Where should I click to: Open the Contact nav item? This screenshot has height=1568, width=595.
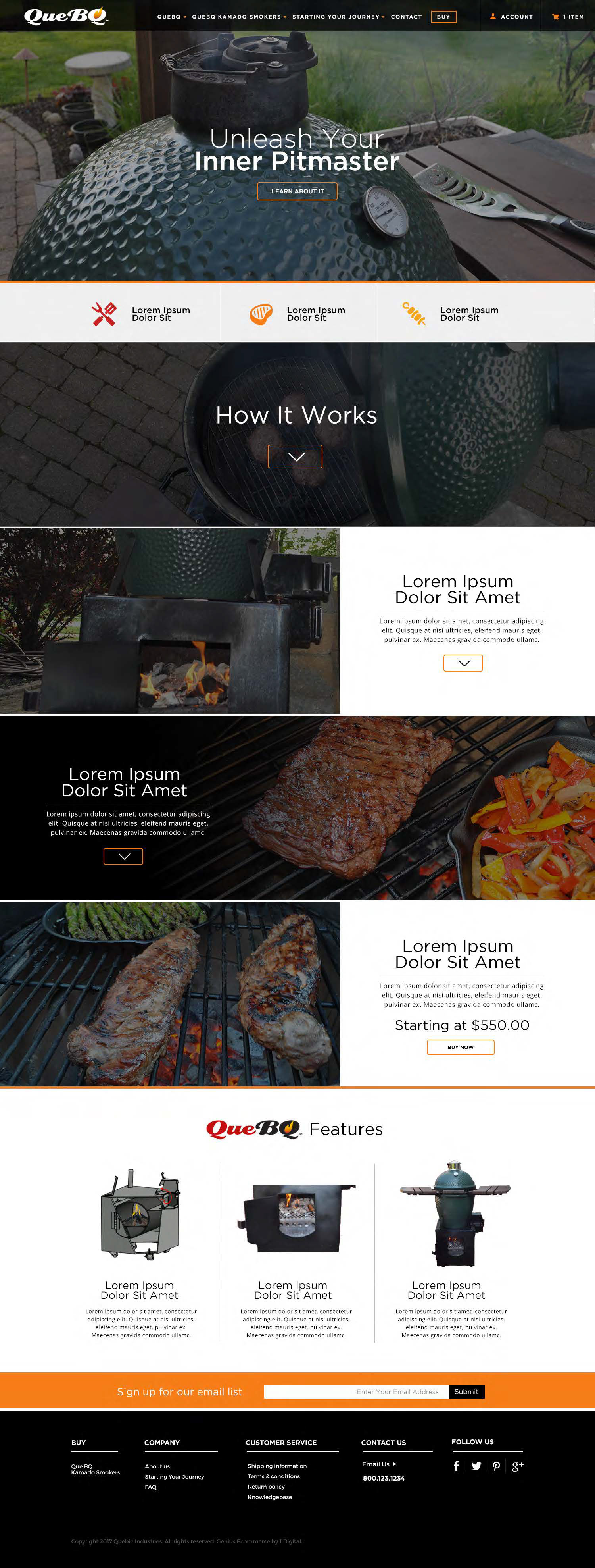point(407,17)
